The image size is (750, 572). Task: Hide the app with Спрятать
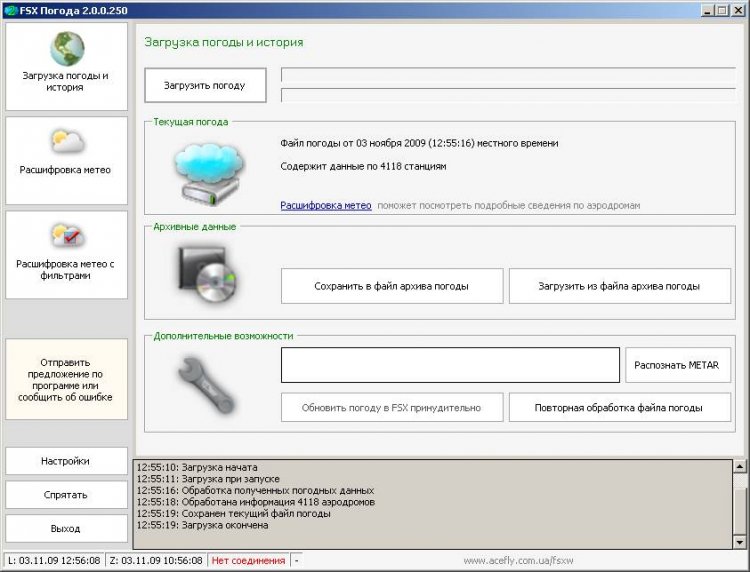66,494
